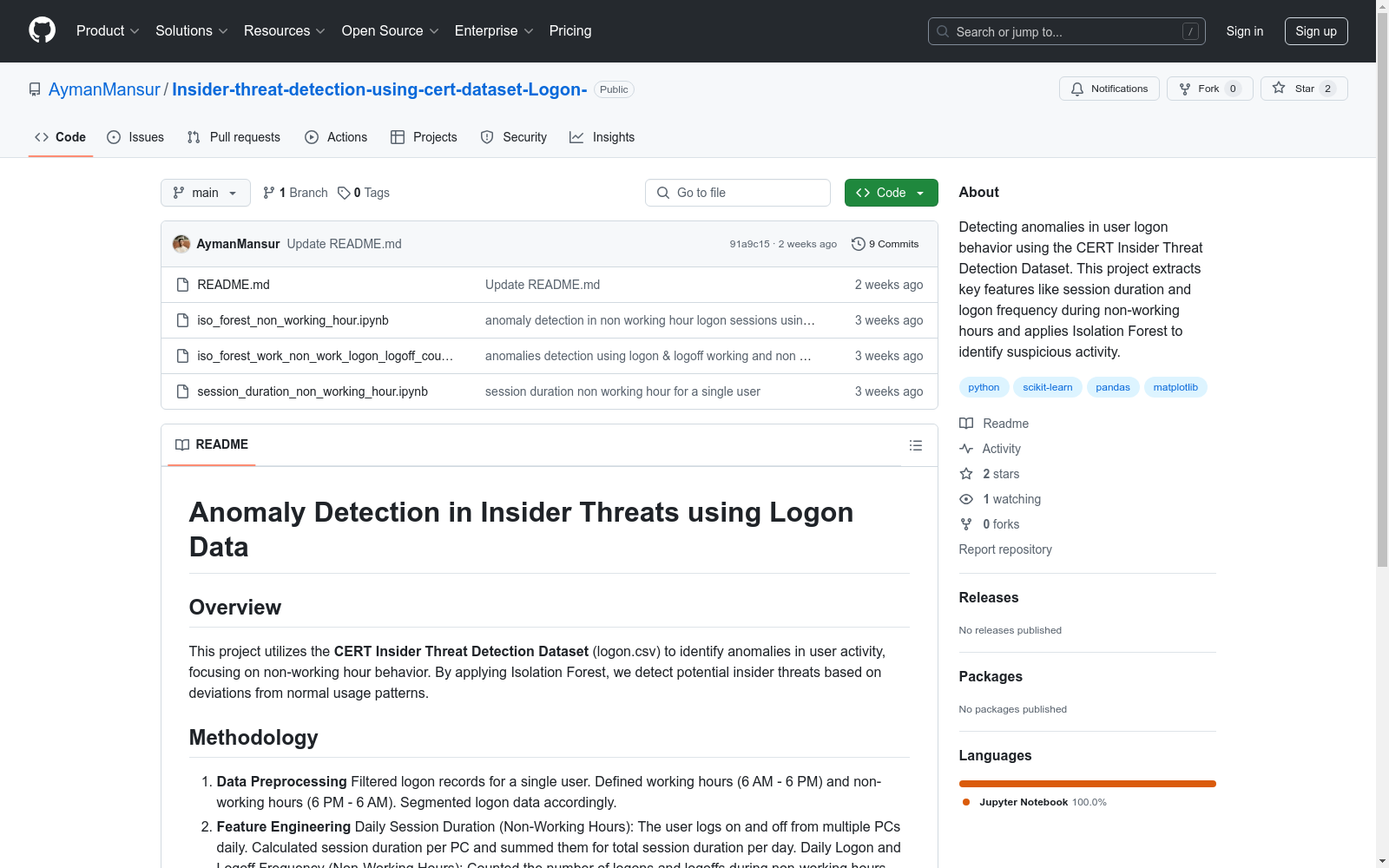Screen dimensions: 1389x868
Task: Click the fork icon beside 0 forks
Action: (966, 524)
